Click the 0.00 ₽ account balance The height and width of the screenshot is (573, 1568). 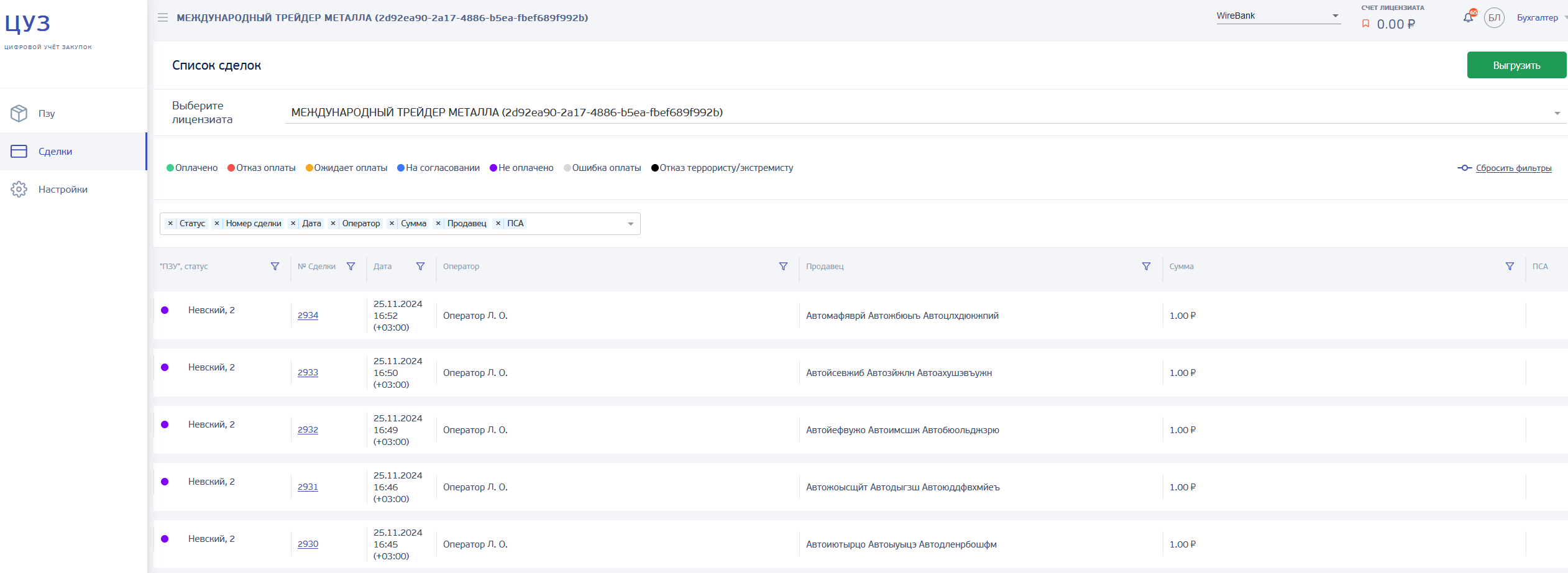[x=1396, y=24]
